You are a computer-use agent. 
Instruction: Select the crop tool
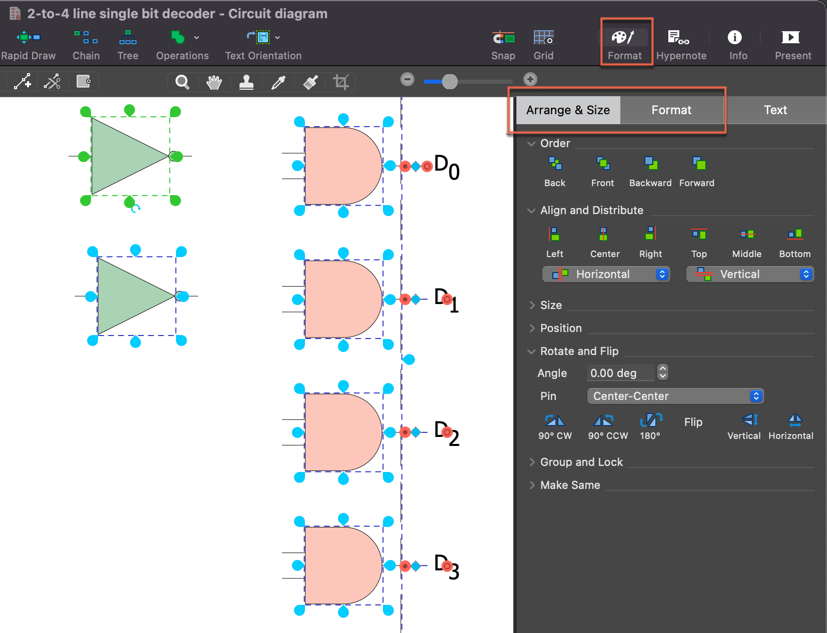point(341,82)
